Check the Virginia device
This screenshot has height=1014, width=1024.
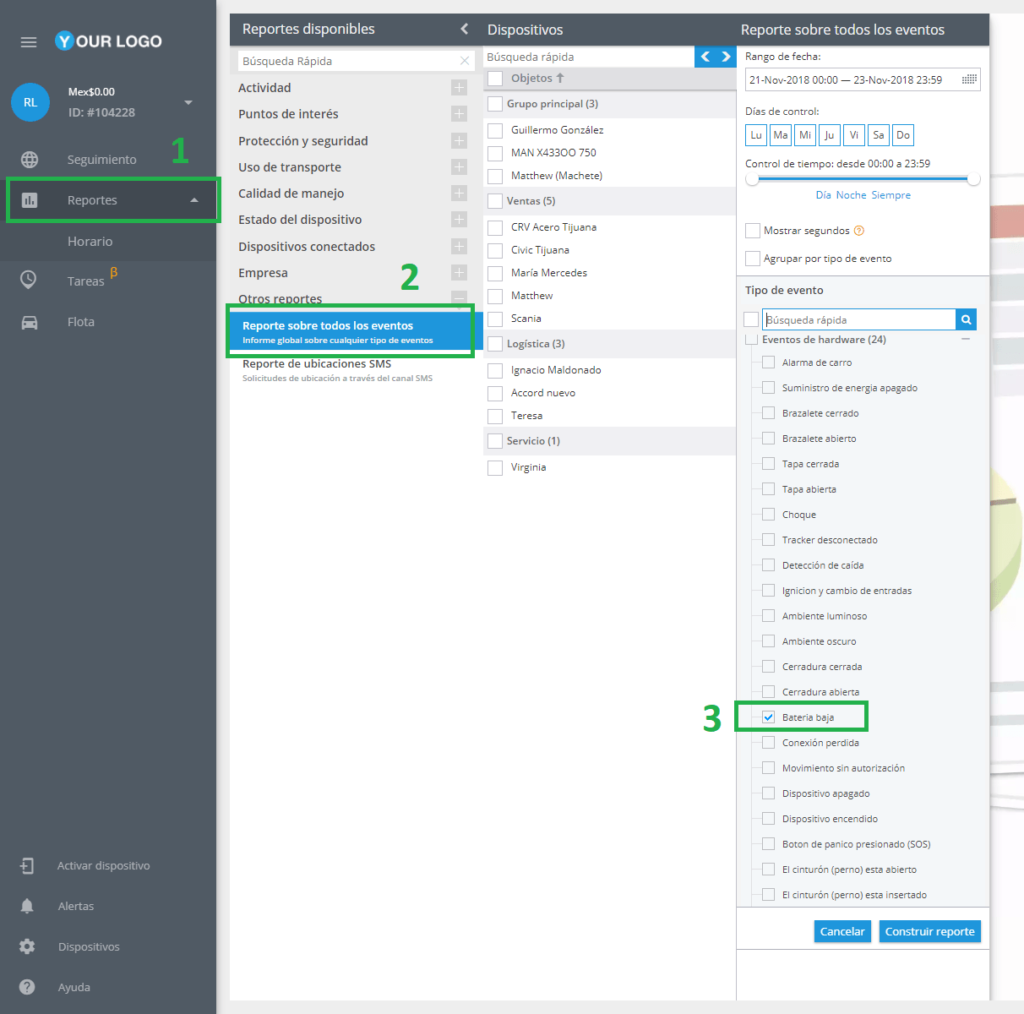[495, 467]
